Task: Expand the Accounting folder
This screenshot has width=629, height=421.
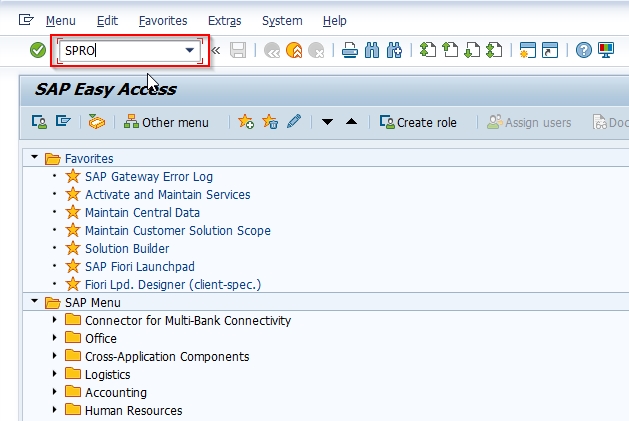Action: 55,392
